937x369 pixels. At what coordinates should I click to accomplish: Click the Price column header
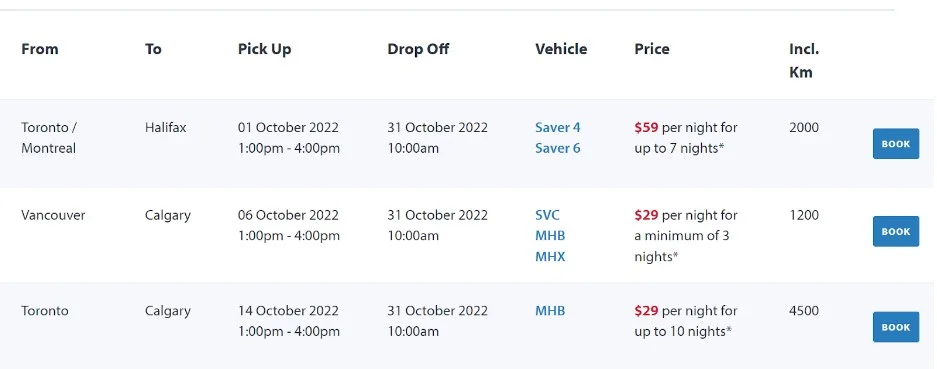(x=652, y=49)
